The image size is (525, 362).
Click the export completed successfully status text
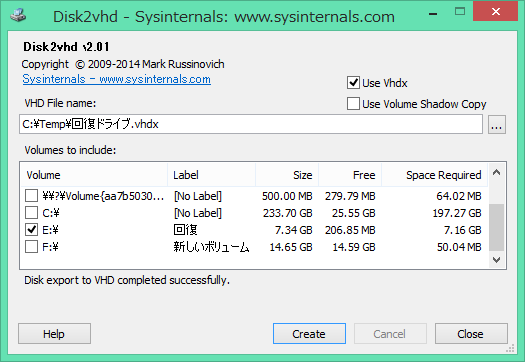point(127,280)
